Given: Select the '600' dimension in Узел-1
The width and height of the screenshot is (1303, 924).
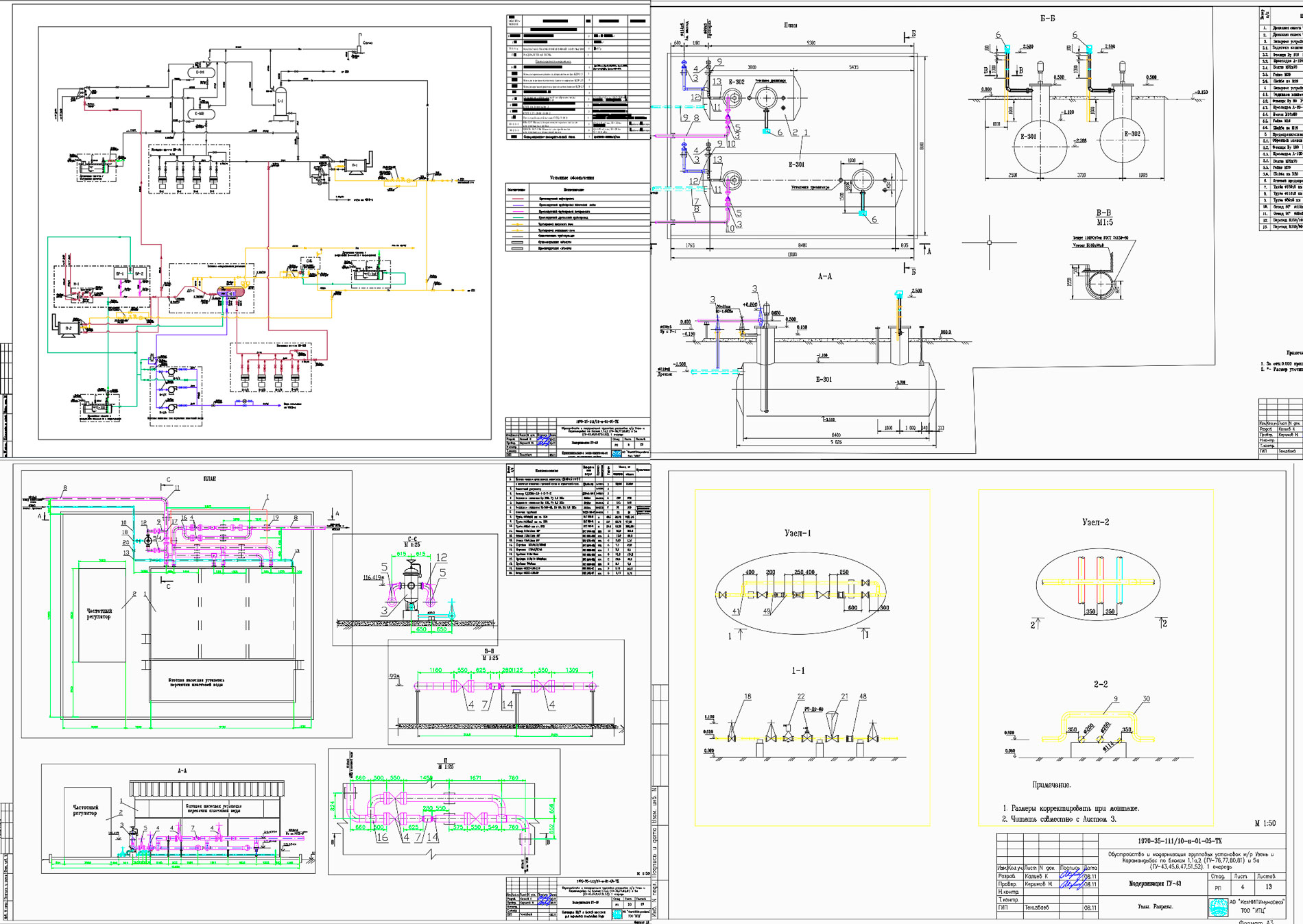Looking at the screenshot, I should tap(852, 607).
